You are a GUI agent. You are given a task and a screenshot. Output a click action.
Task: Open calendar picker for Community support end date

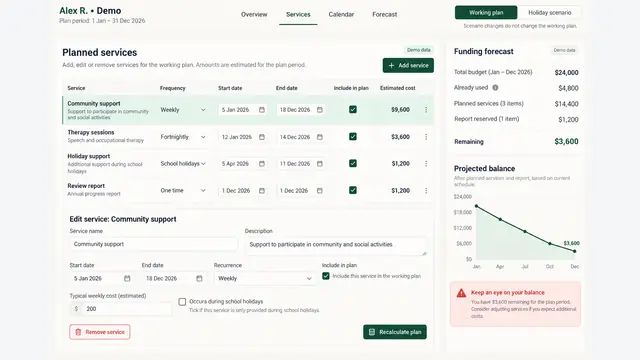coord(320,110)
